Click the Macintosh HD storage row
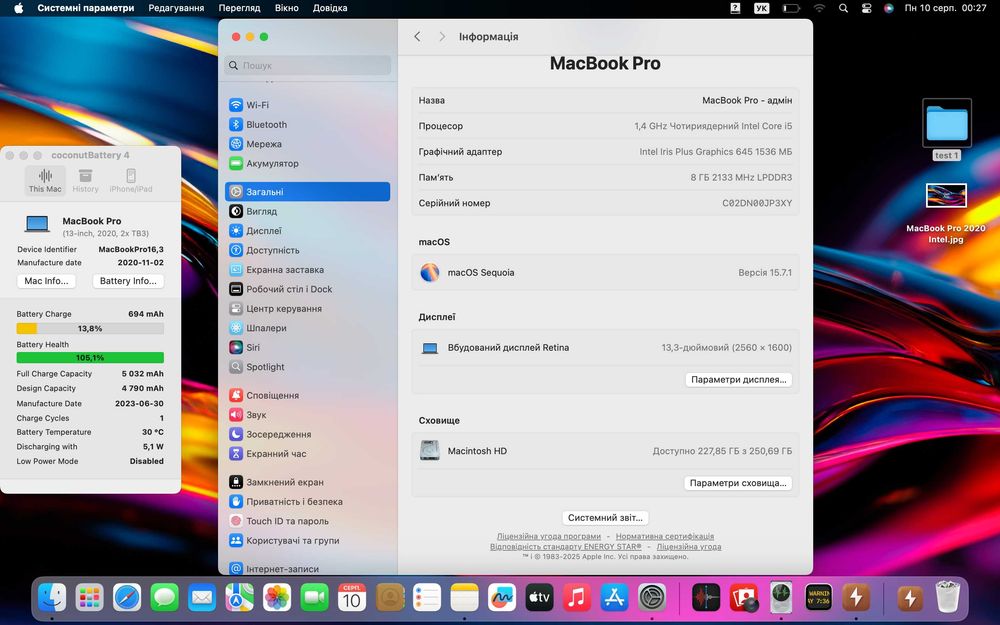1000x625 pixels. (x=605, y=451)
